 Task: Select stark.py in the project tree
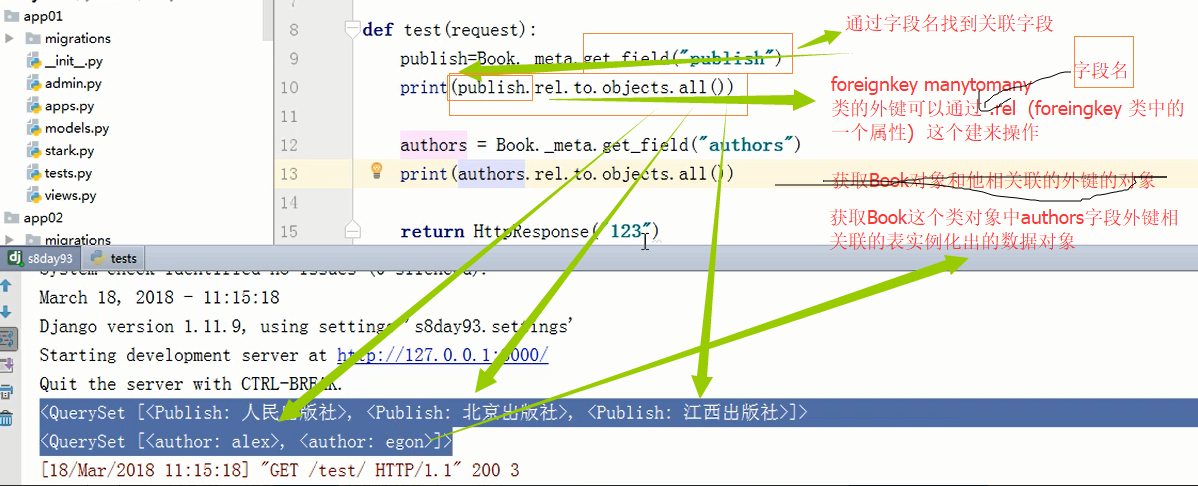(61, 151)
